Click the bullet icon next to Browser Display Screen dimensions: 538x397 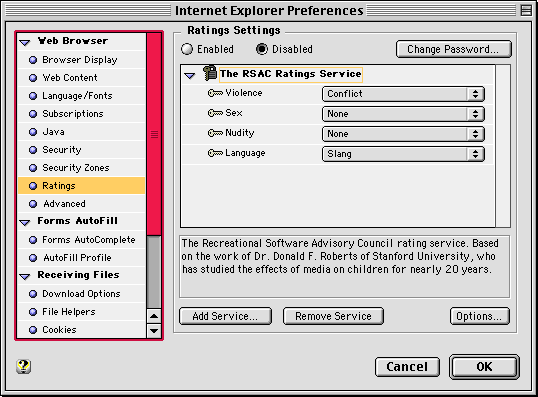point(33,60)
